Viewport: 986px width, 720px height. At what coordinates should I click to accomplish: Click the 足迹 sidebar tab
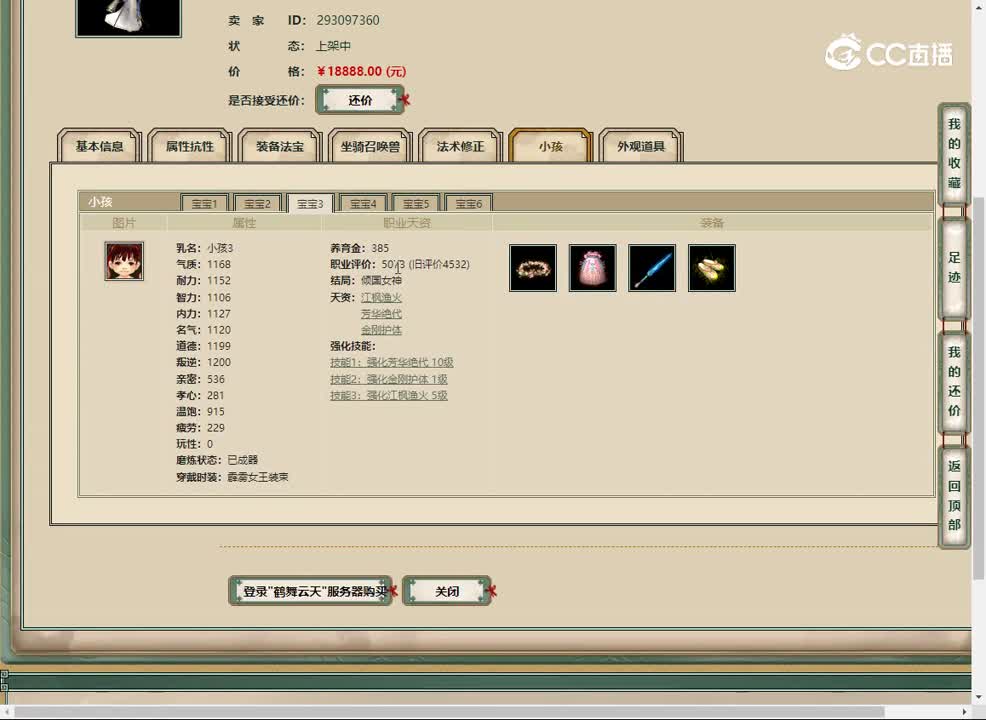(x=952, y=268)
